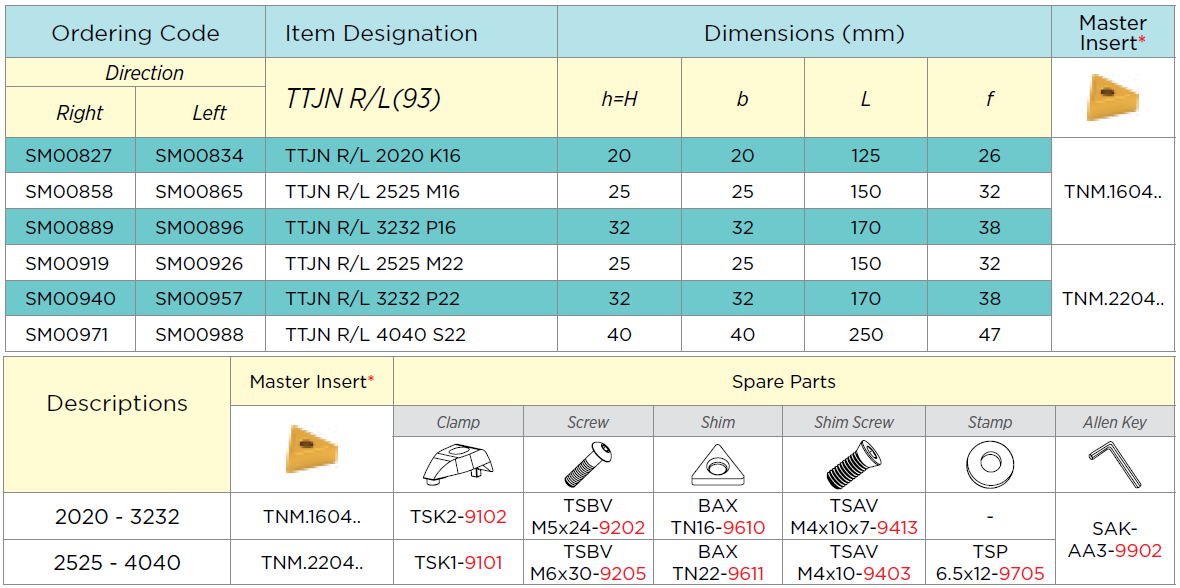This screenshot has height=588, width=1180.
Task: Click item TTJN R/L 2525 M16
Action: pyautogui.click(x=373, y=192)
